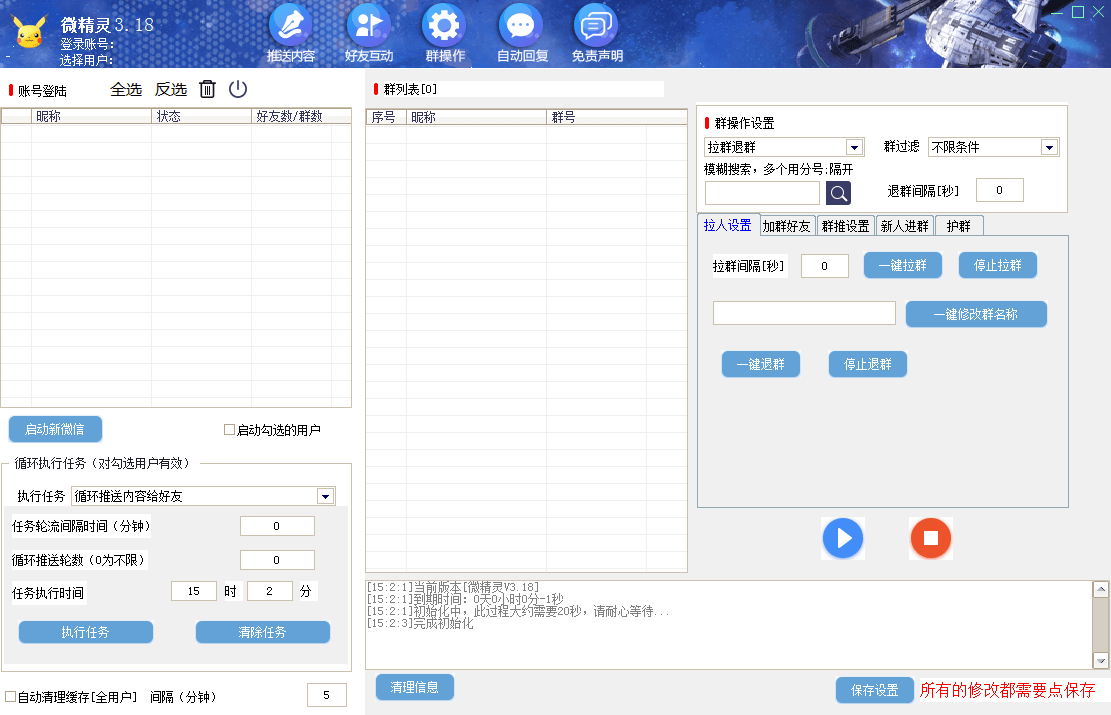The image size is (1111, 715).
Task: Click the cache interval field showing 5
Action: point(327,695)
